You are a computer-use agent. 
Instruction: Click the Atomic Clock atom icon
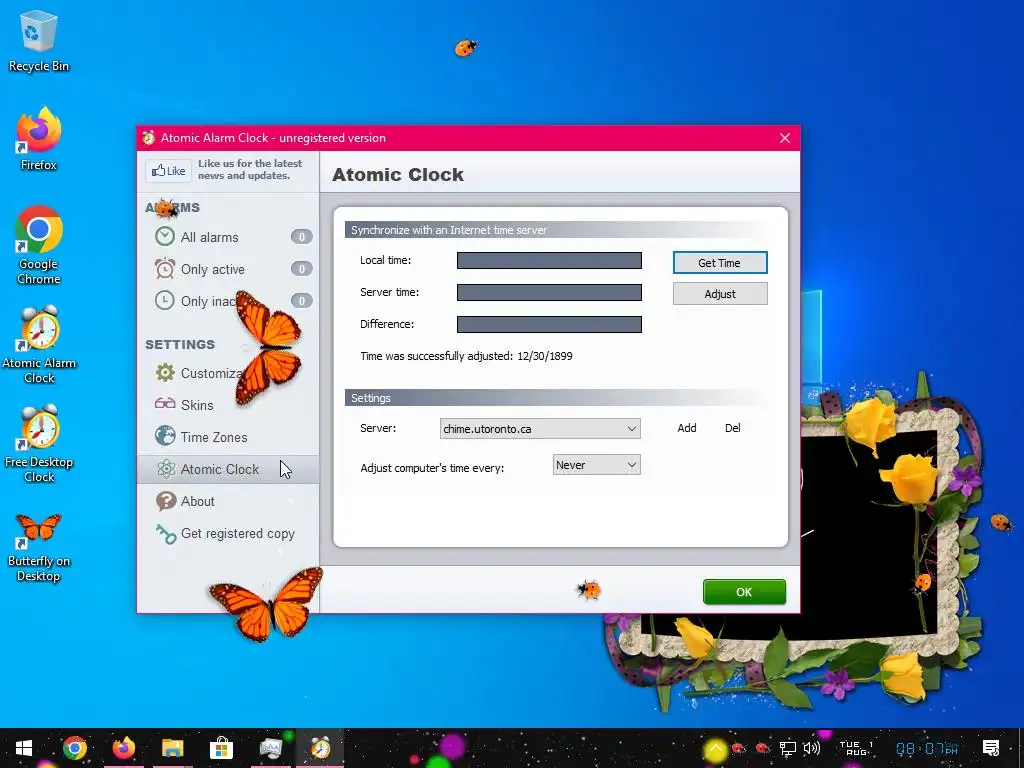(166, 468)
